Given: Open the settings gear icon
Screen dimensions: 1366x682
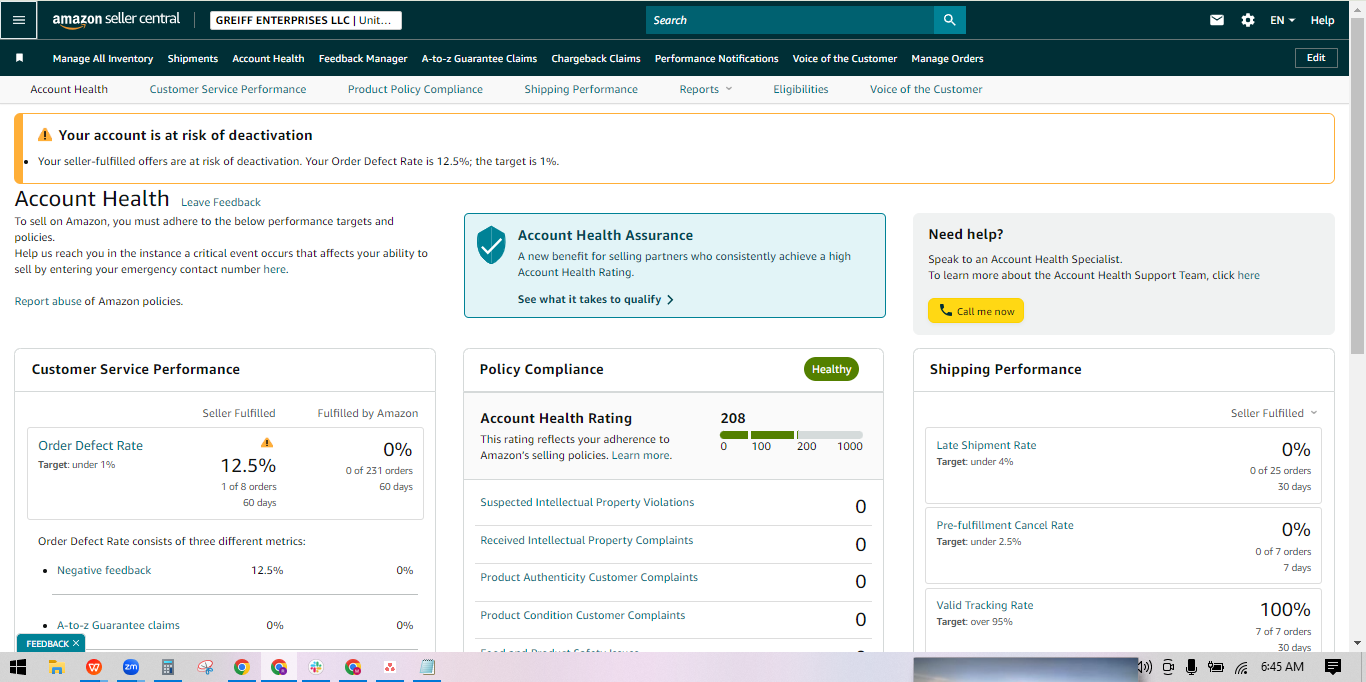Looking at the screenshot, I should pyautogui.click(x=1248, y=20).
